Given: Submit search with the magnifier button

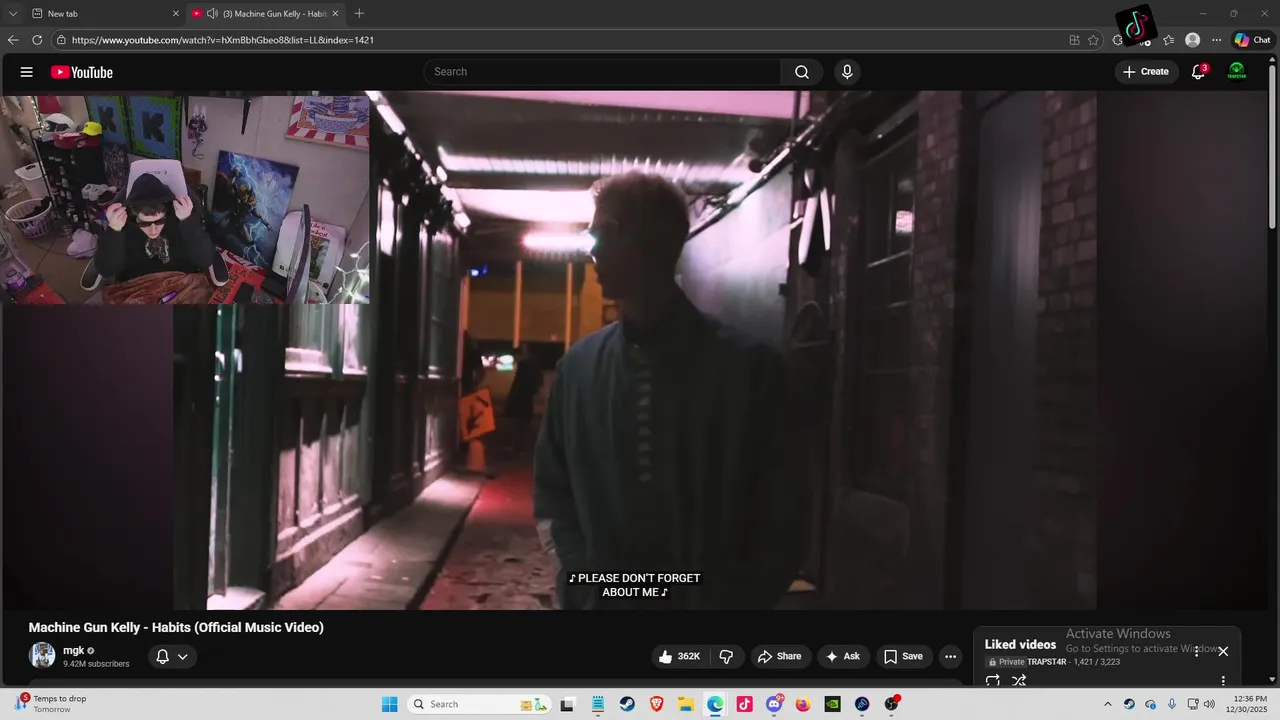Looking at the screenshot, I should (802, 72).
